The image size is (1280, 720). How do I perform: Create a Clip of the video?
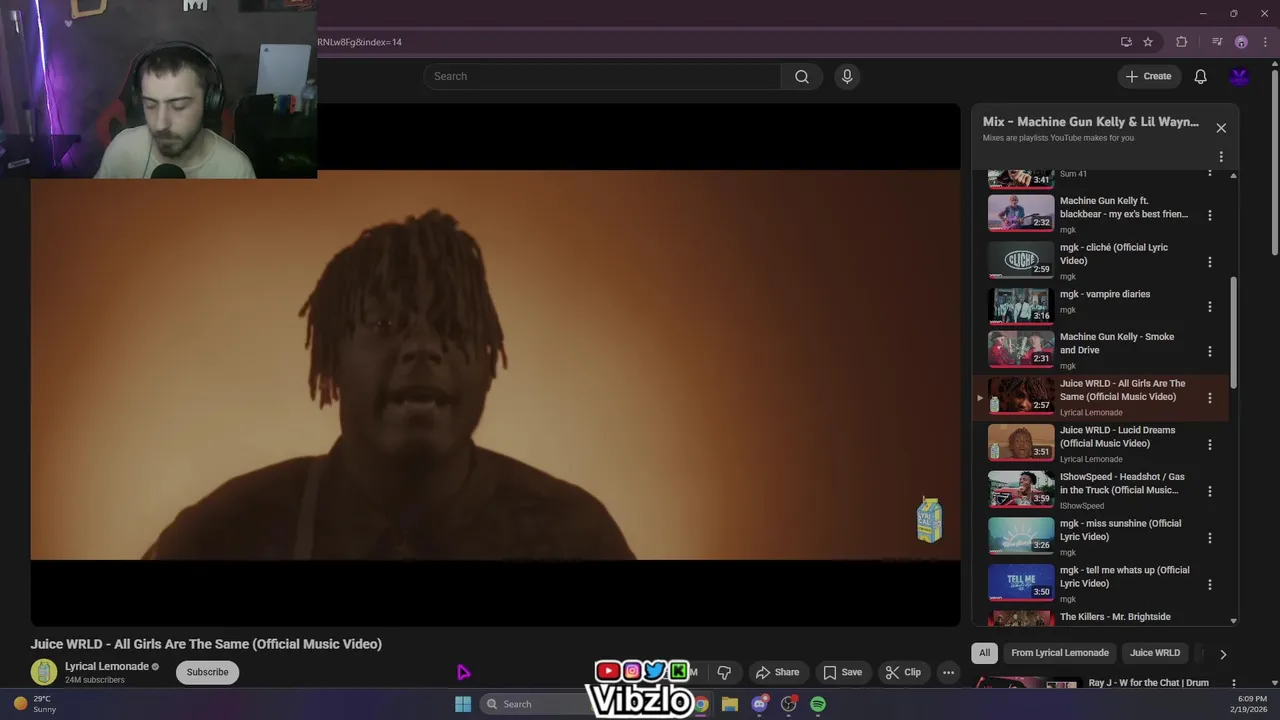(903, 672)
